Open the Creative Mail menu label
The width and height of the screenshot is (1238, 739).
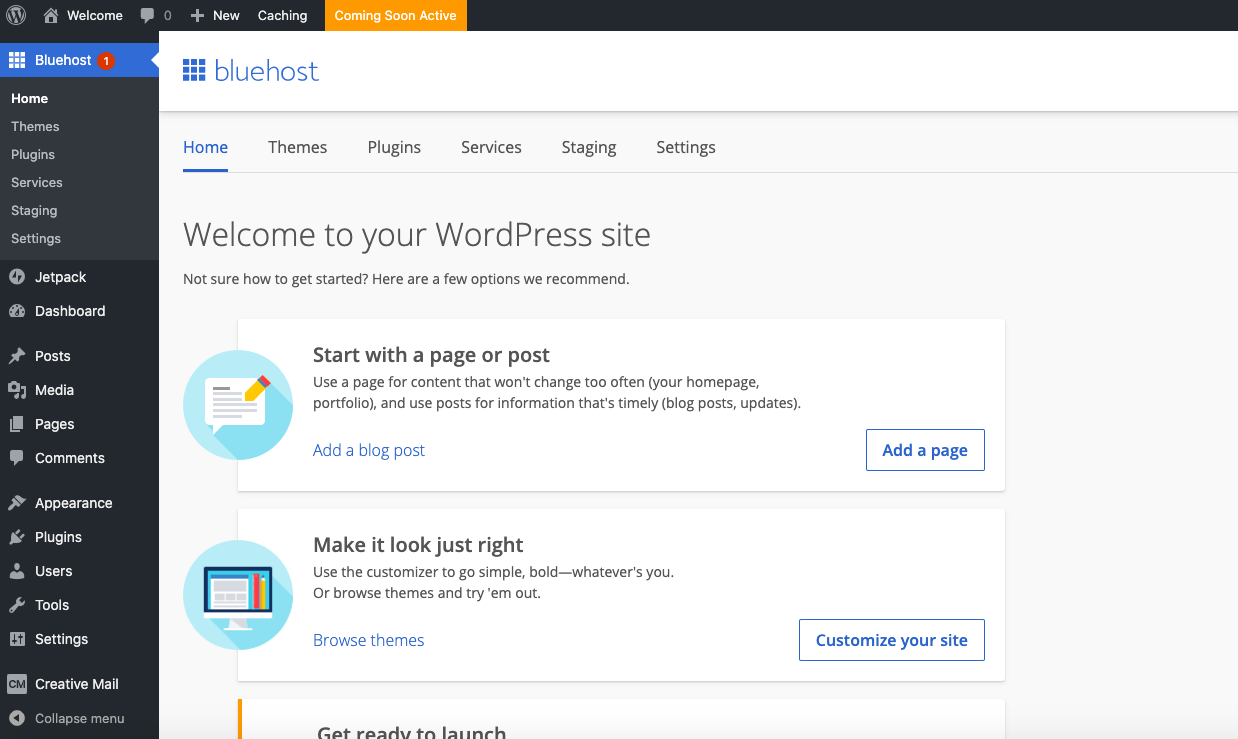[x=77, y=684]
